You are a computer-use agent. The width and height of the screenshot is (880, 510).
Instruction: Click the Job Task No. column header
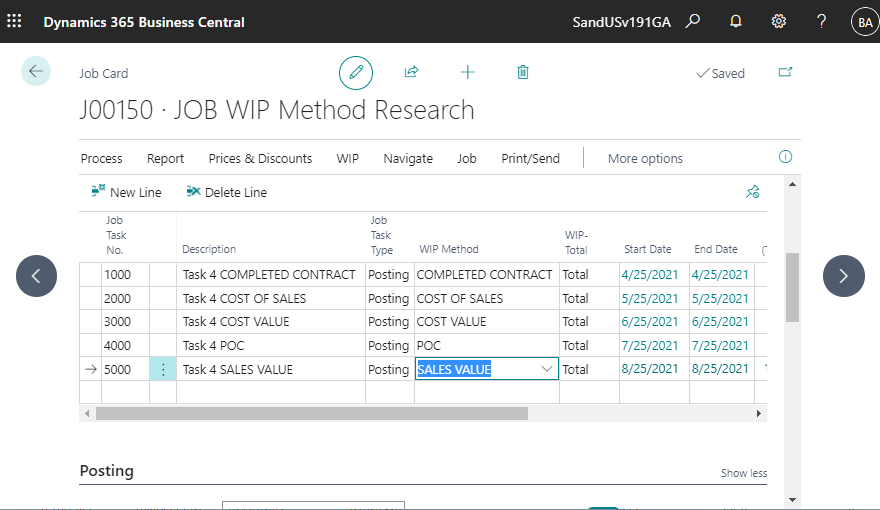[x=116, y=235]
